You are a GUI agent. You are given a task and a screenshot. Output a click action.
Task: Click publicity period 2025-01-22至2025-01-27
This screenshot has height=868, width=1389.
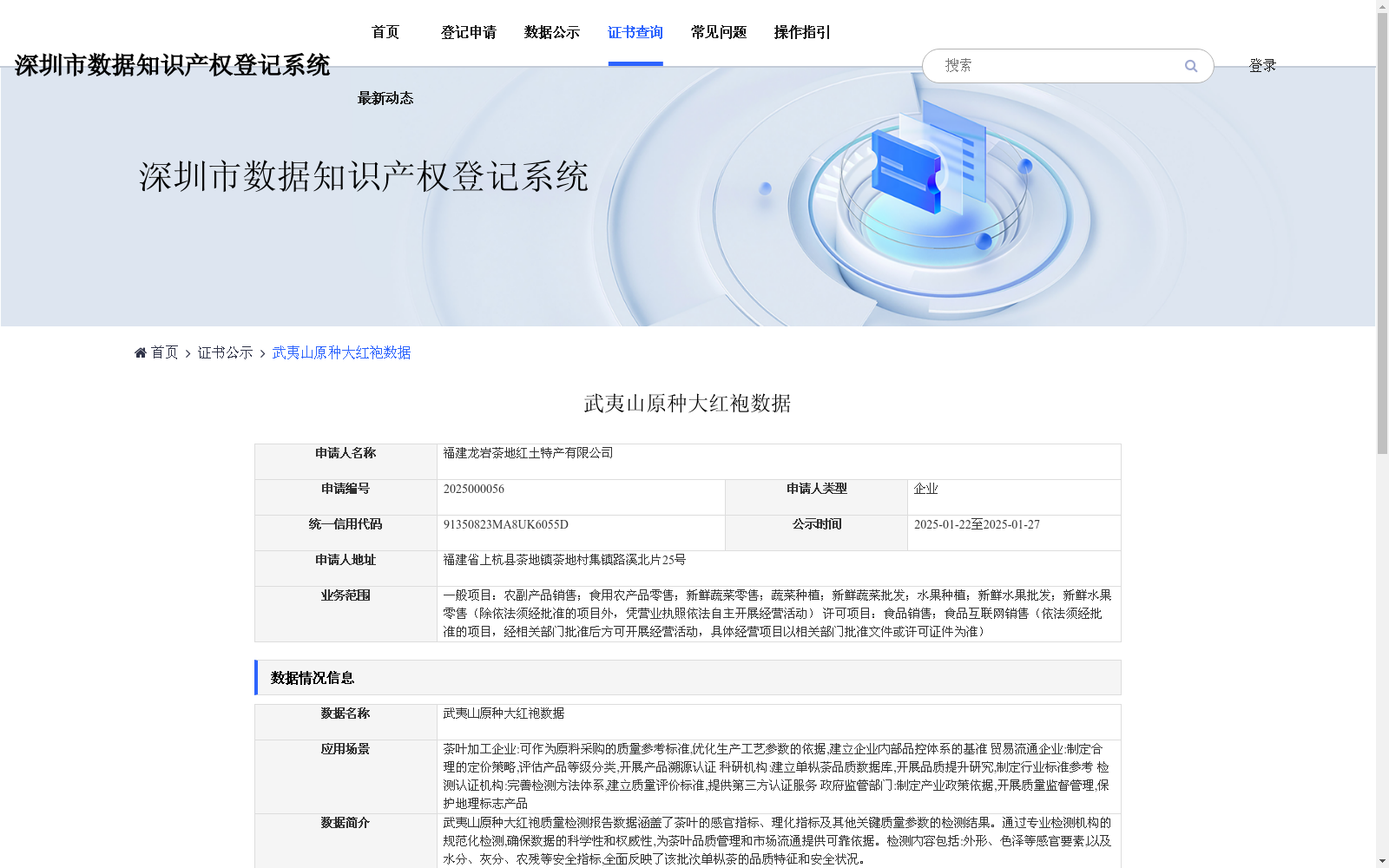977,524
